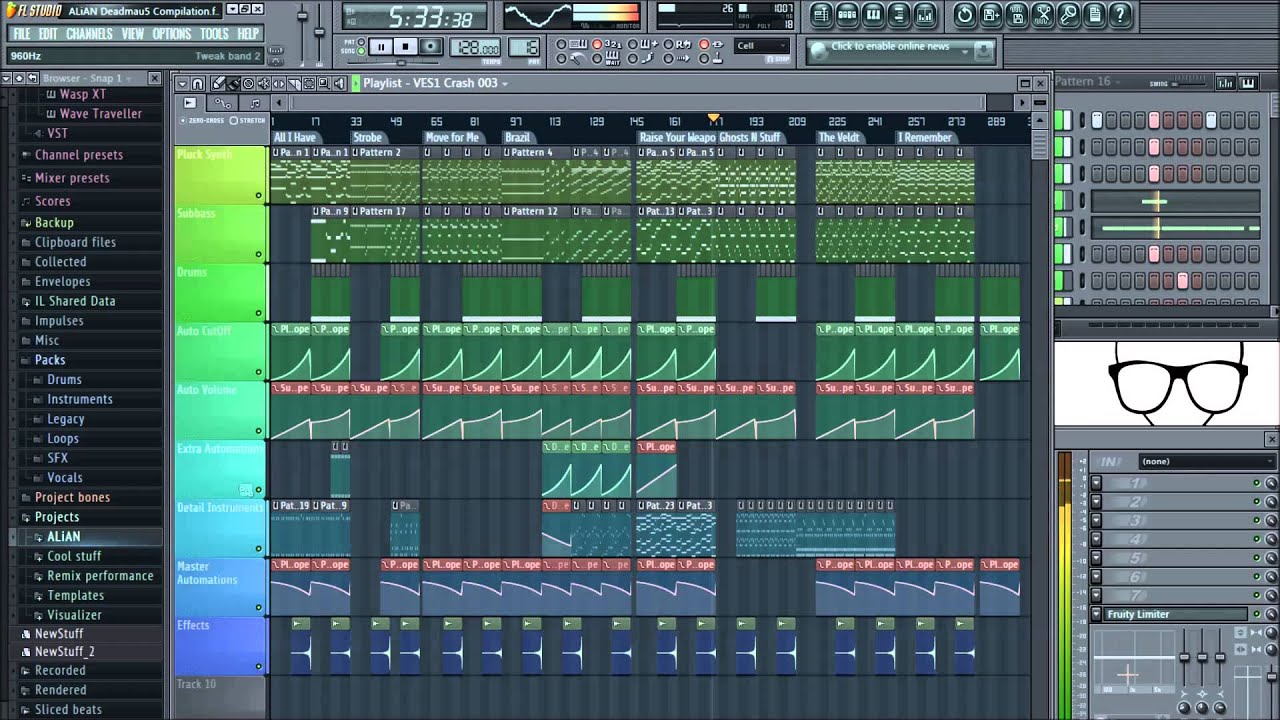The height and width of the screenshot is (720, 1280).
Task: Select the playlist mute tool
Action: (264, 83)
